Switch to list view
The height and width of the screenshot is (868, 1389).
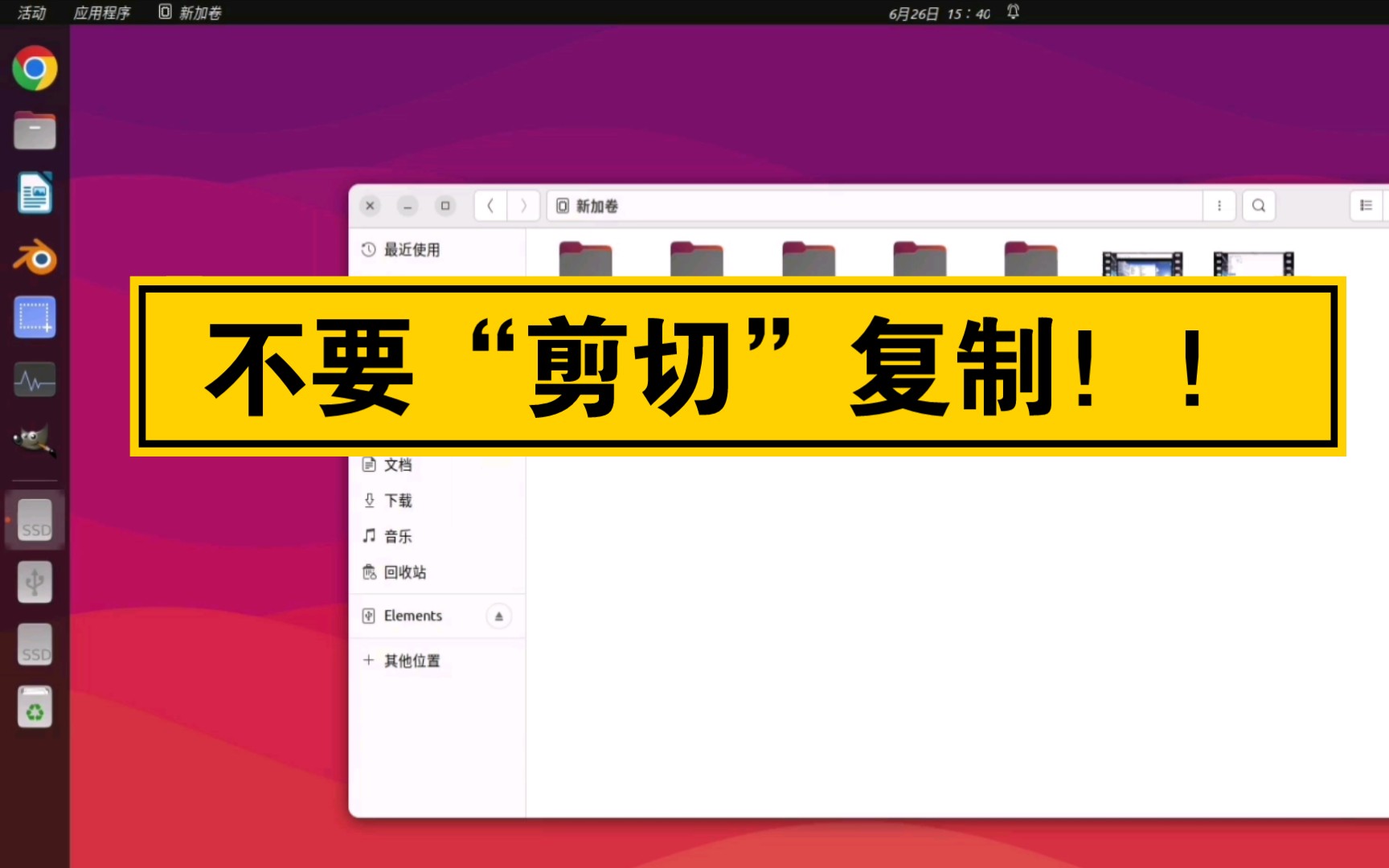(1366, 206)
